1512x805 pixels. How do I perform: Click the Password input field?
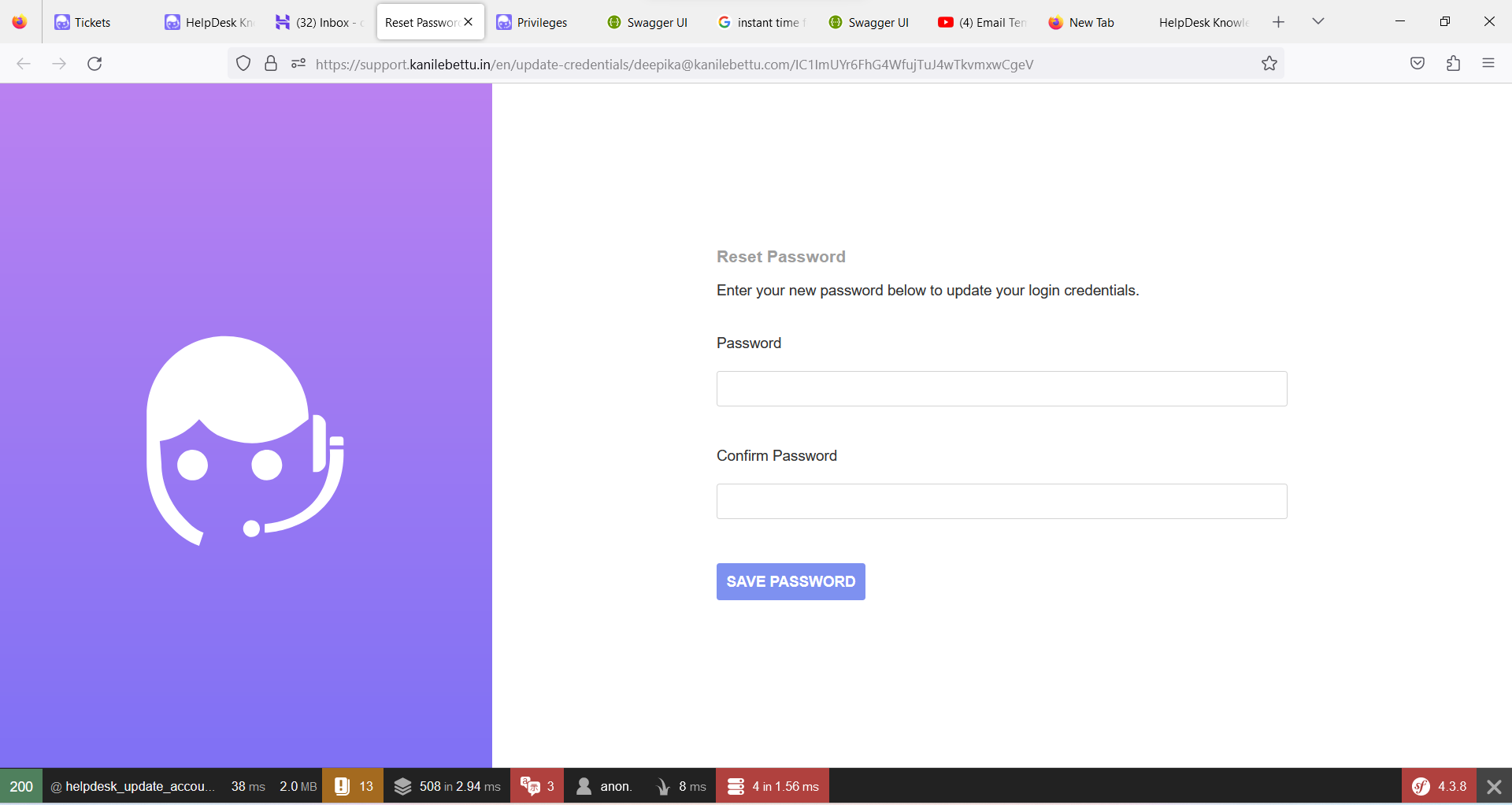pyautogui.click(x=1002, y=389)
